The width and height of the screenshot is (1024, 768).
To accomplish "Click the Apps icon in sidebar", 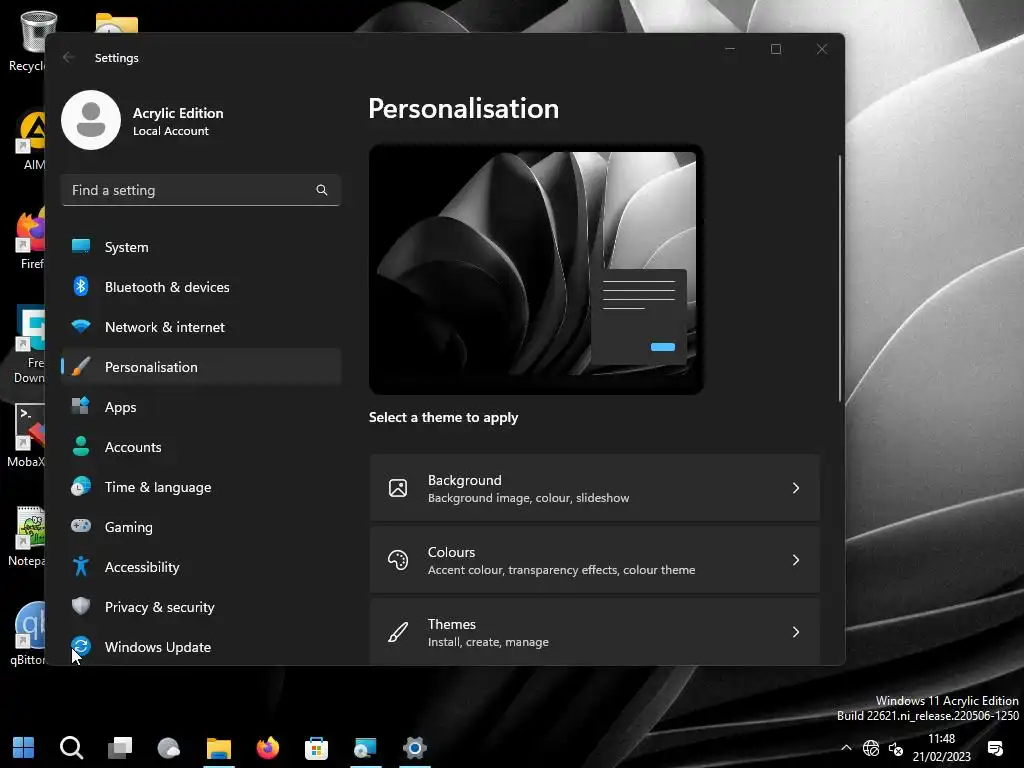I will coord(81,406).
